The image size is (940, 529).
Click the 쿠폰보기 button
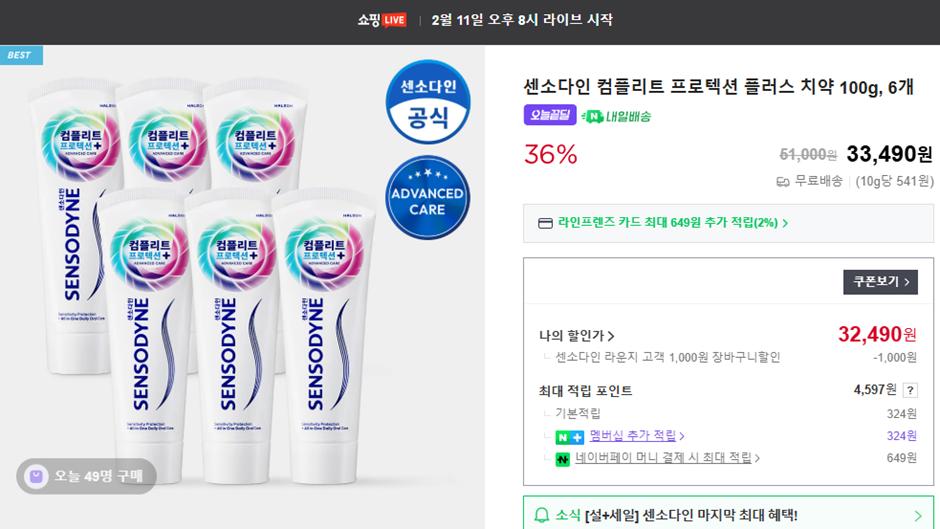tap(880, 282)
